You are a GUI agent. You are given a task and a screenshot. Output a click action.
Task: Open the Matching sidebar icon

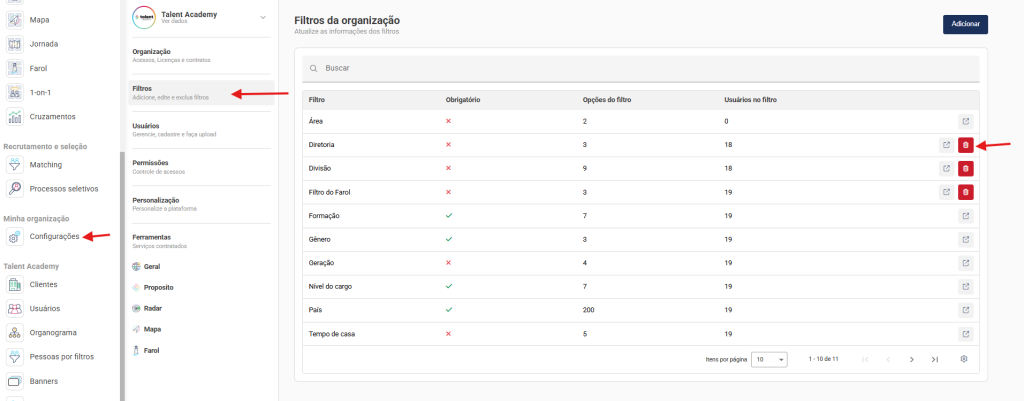click(15, 164)
